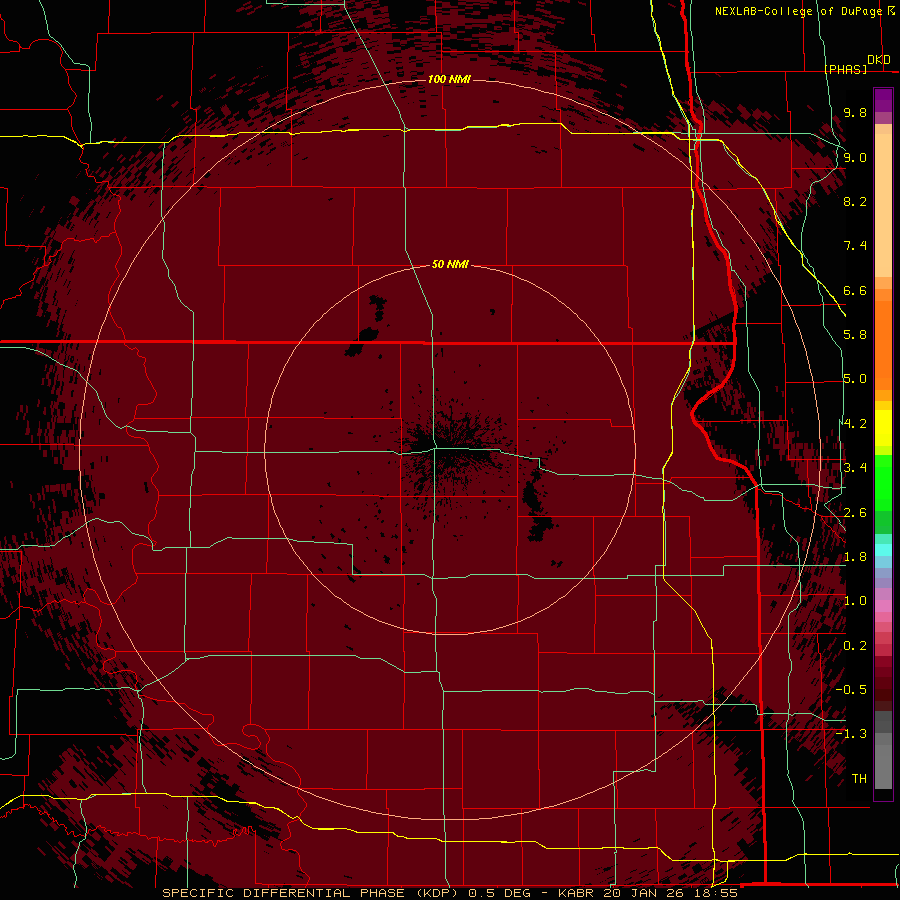Click the 8.2 scale value

(x=855, y=201)
